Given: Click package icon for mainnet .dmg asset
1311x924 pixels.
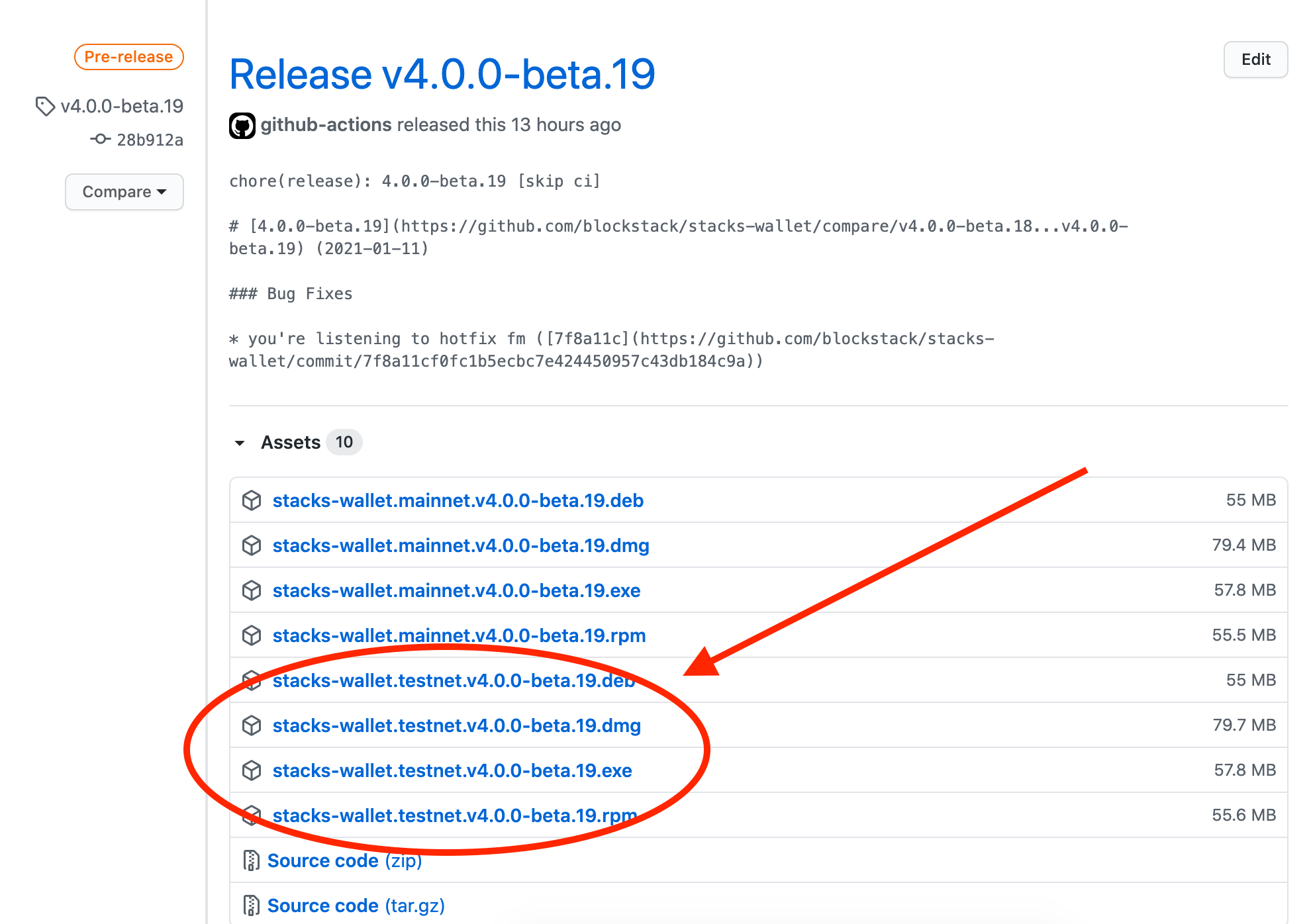Looking at the screenshot, I should coord(252,545).
